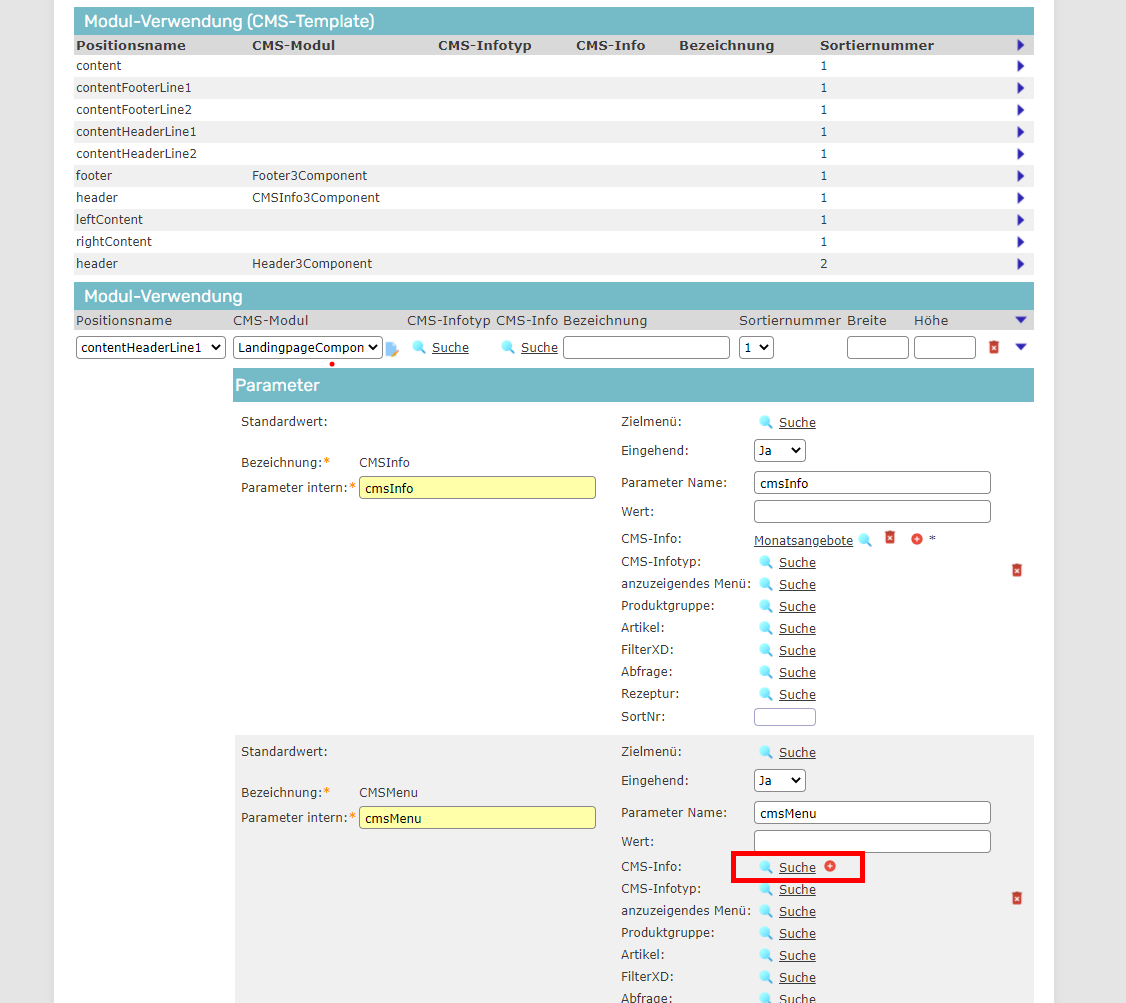
Task: Click red plus icon in cmsMenu CMS-Info row
Action: tap(830, 866)
